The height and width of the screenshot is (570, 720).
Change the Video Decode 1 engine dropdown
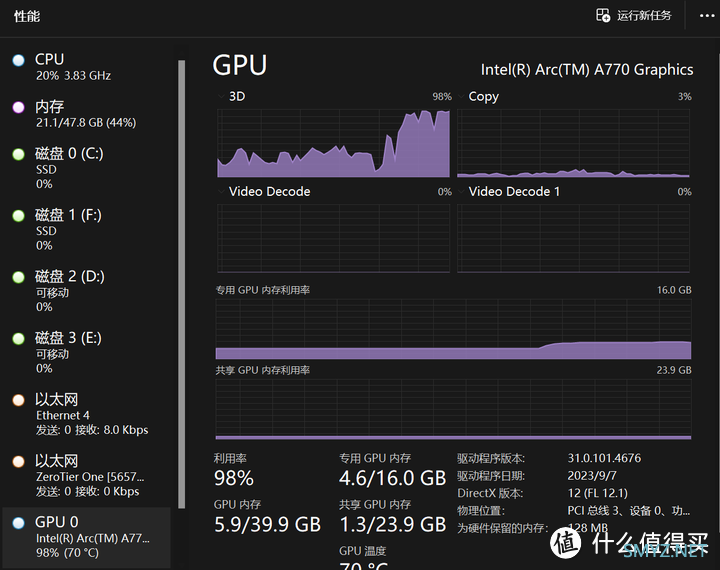pyautogui.click(x=461, y=192)
